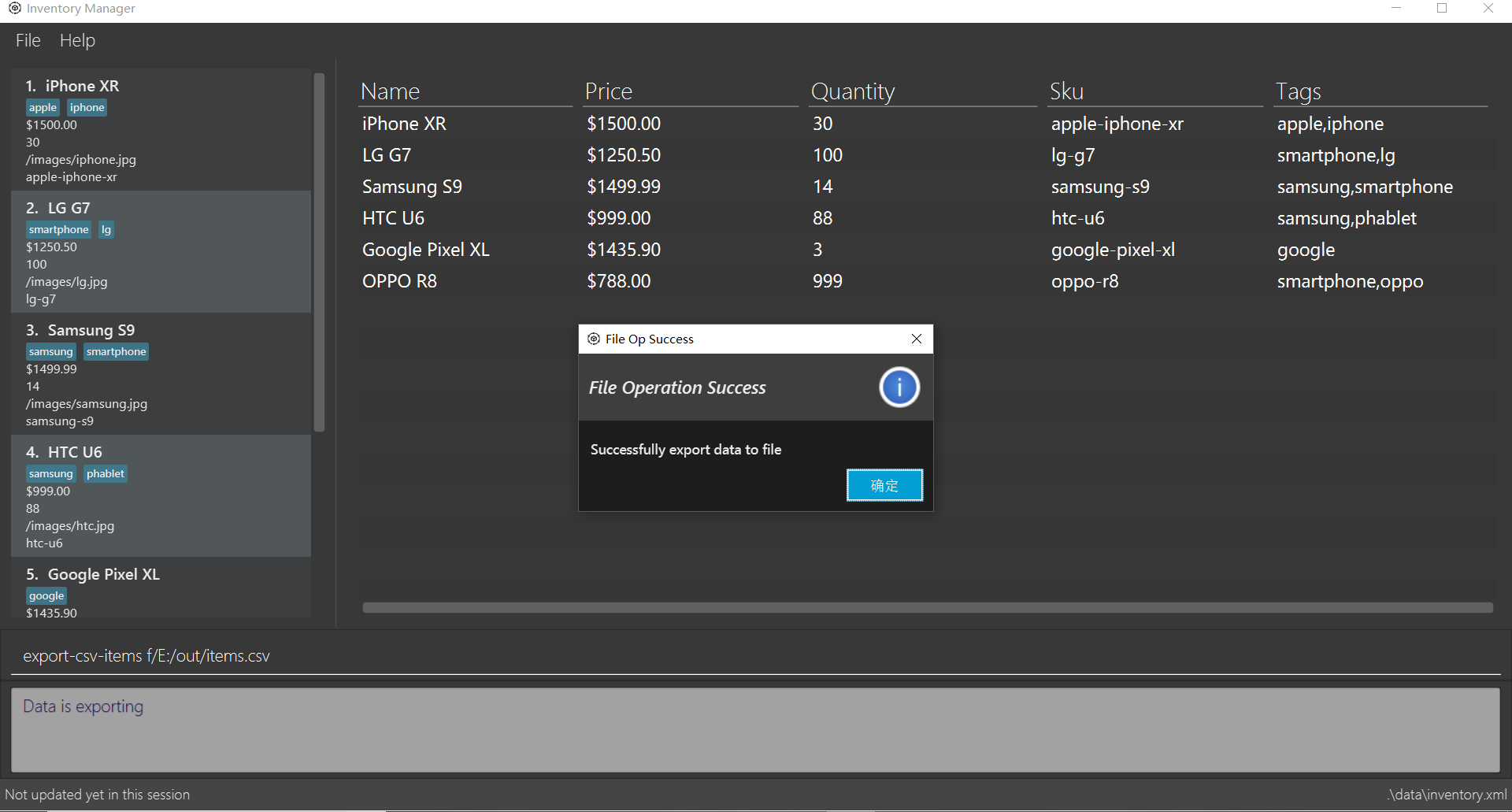Click the 确定 confirm button
The width and height of the screenshot is (1512, 812).
[x=884, y=485]
